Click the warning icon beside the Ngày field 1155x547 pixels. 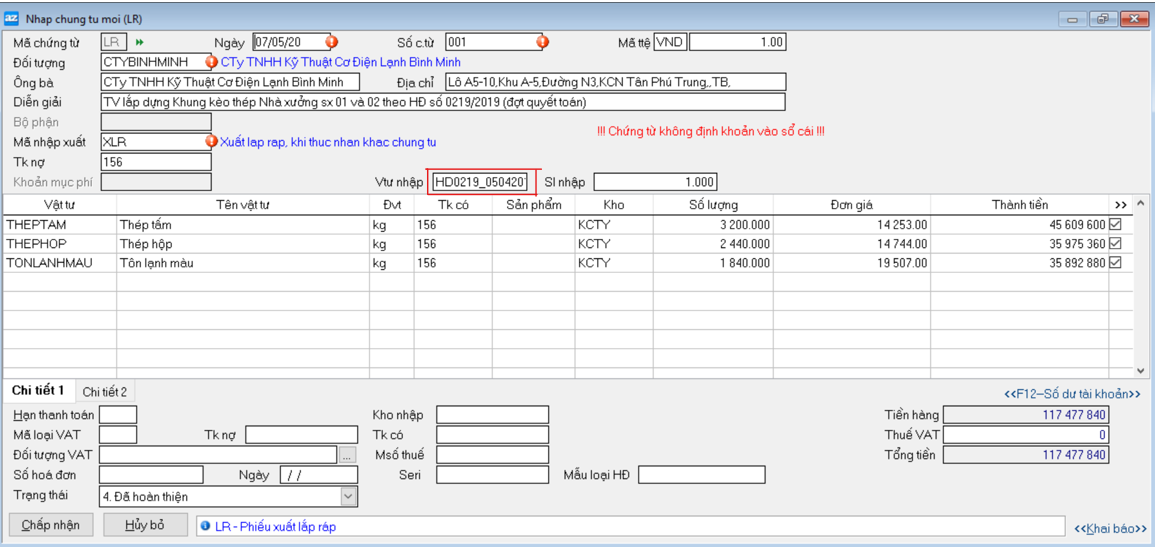pos(332,43)
